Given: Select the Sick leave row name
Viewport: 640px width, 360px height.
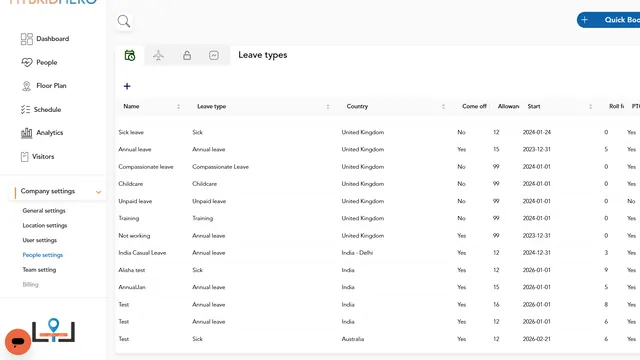Looking at the screenshot, I should [131, 132].
